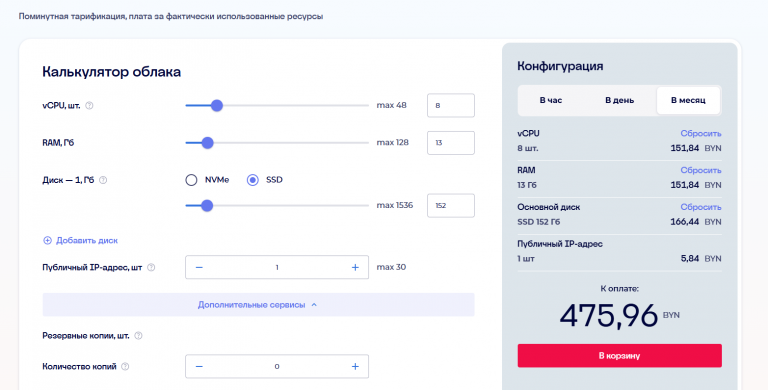Switch pricing to В день tab
This screenshot has height=390, width=768.
[620, 100]
